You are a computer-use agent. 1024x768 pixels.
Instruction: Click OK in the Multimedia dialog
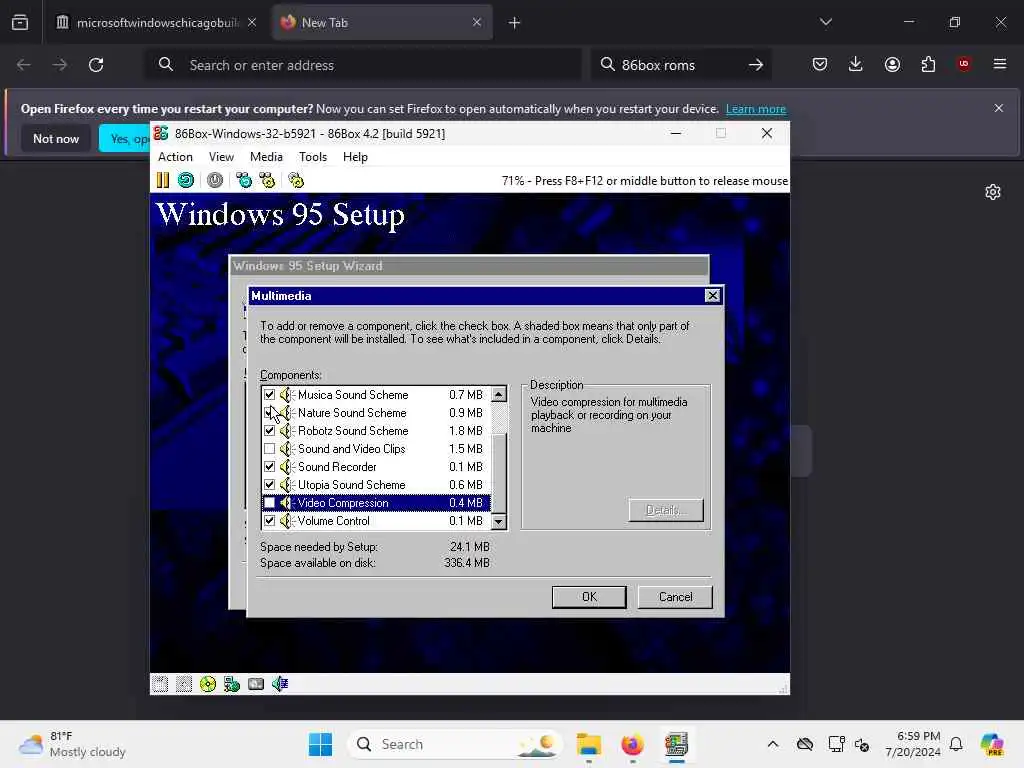(589, 597)
